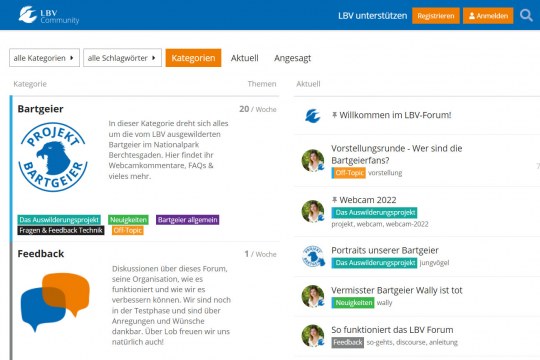Click the 20 / Woche topic count
Viewport: 540px width, 360px height.
click(258, 109)
